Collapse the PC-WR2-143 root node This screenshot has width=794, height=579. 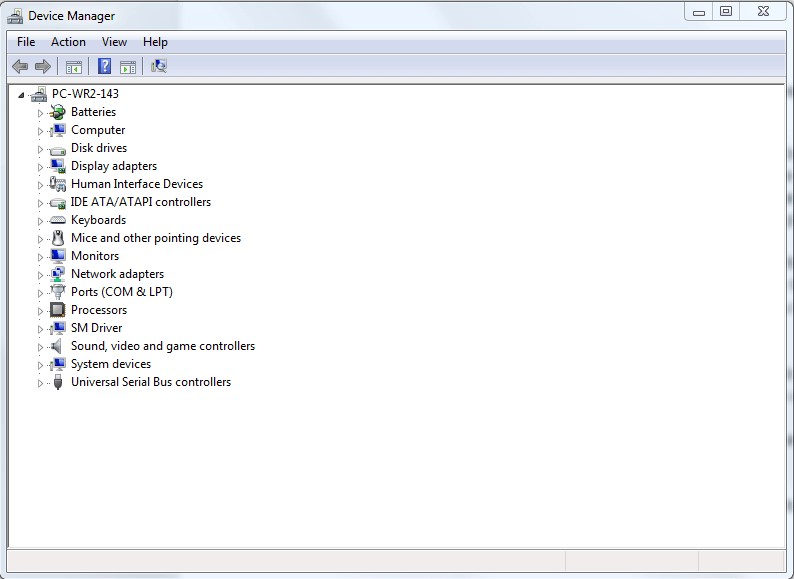pos(21,95)
